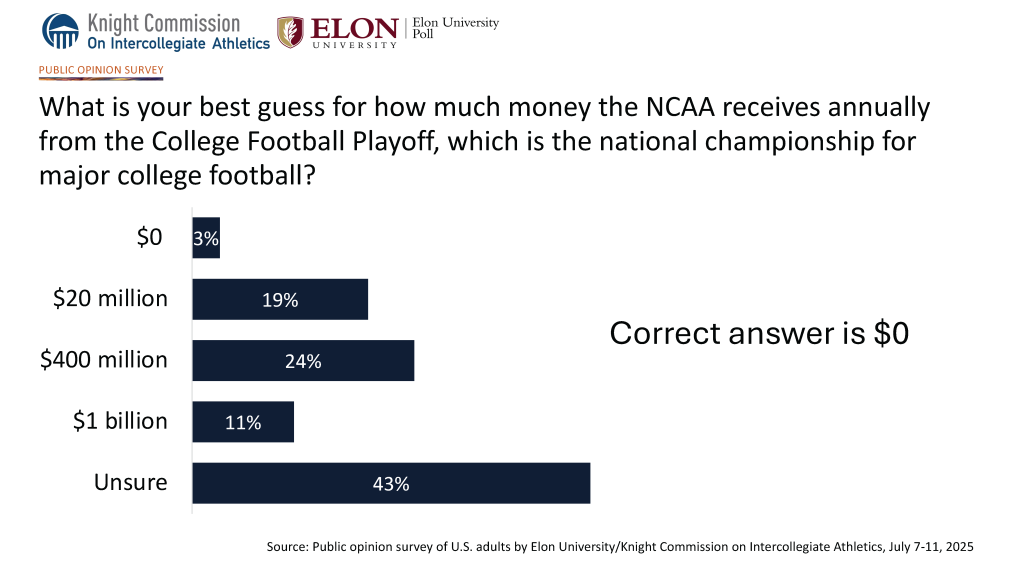The image size is (1024, 577).
Task: Click the $400 million bar at 24%
Action: pos(303,360)
